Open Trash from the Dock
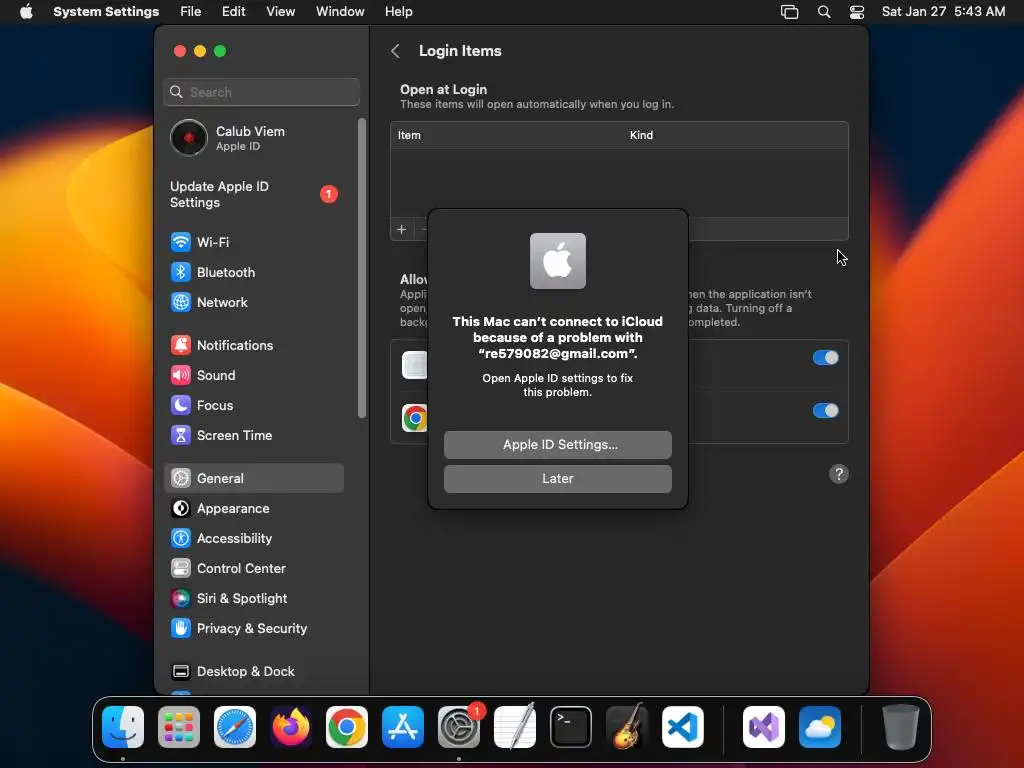Screen dimensions: 1024x768 (901, 727)
